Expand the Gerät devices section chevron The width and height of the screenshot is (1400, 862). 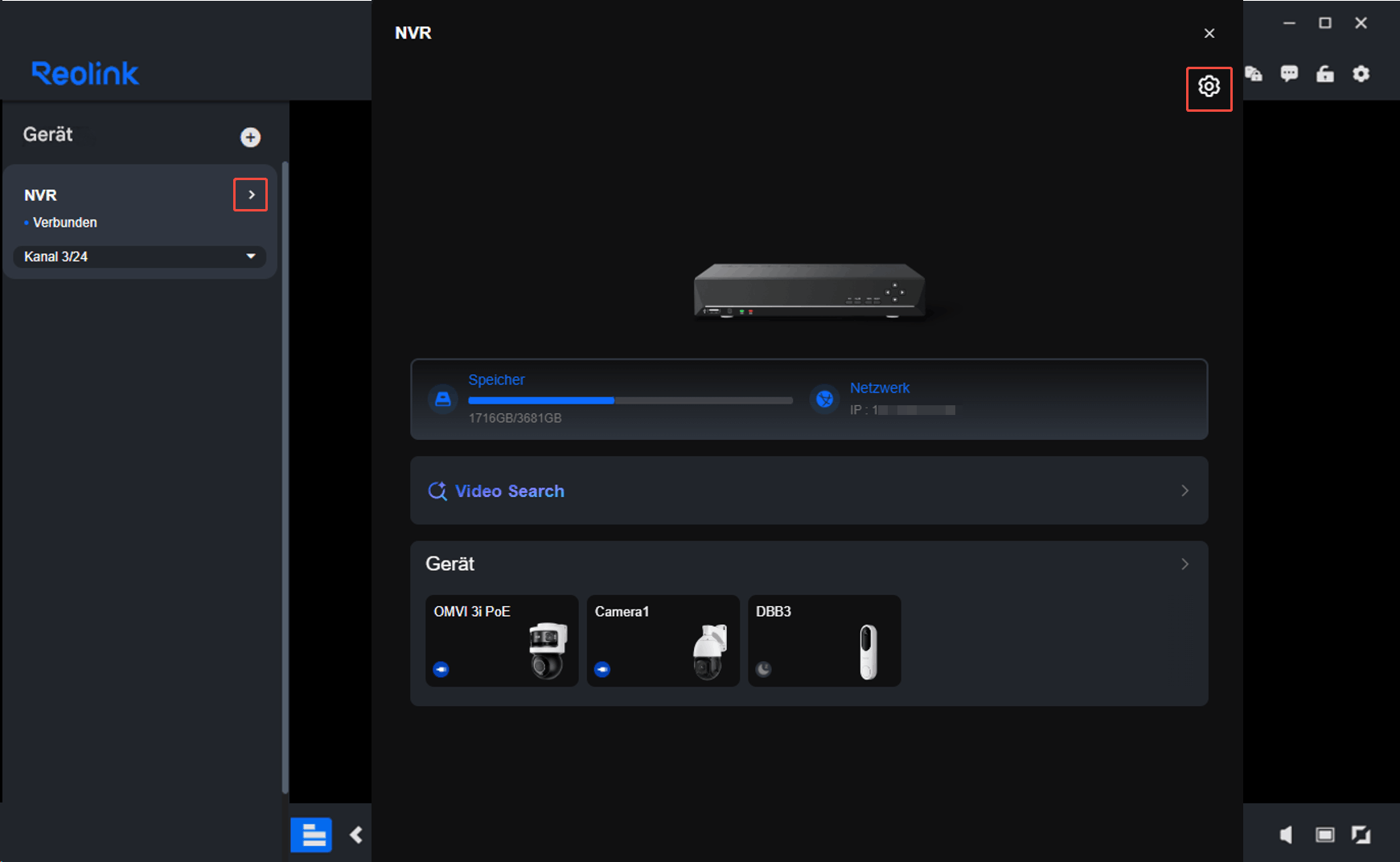pos(1184,564)
